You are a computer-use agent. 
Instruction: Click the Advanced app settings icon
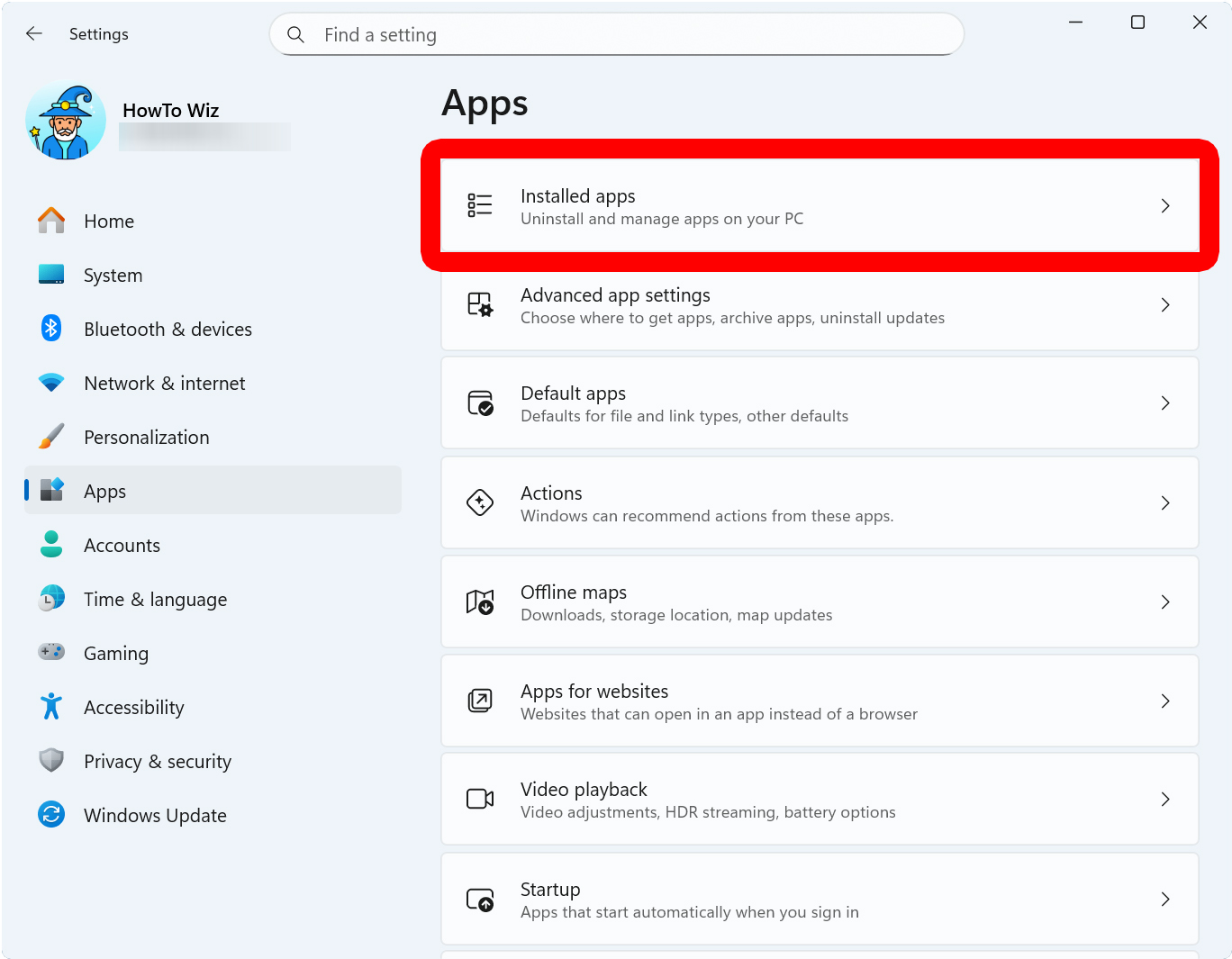click(480, 305)
